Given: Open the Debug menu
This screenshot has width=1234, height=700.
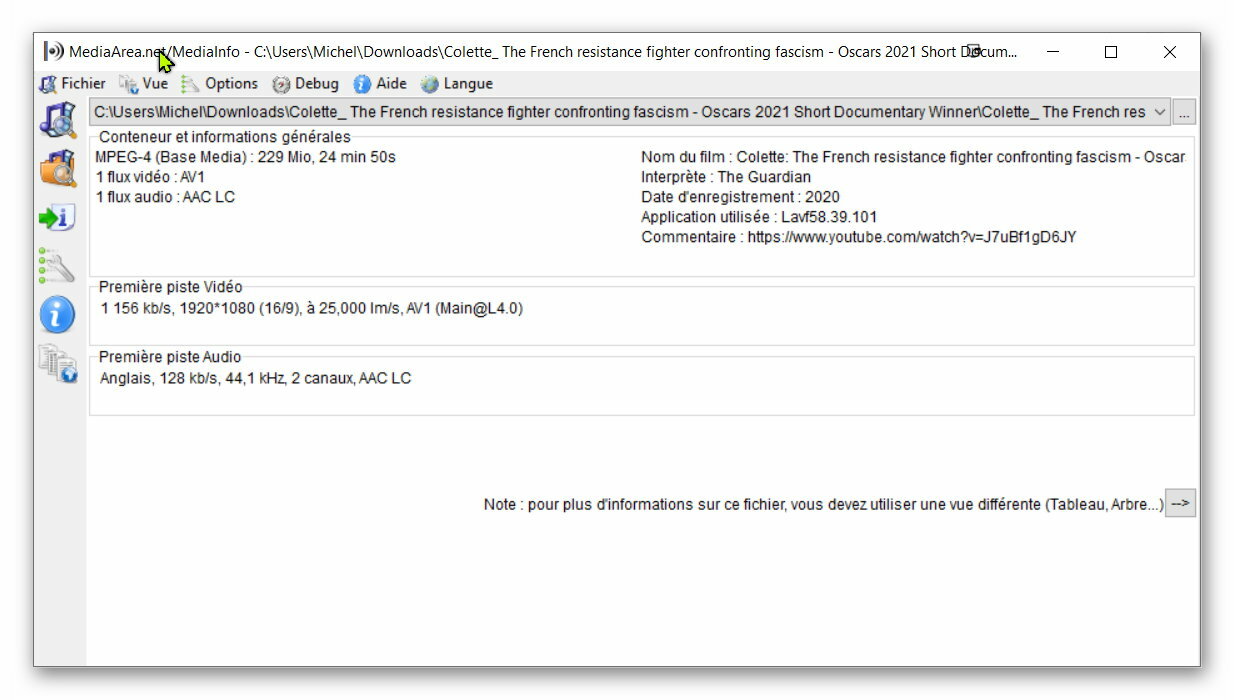Looking at the screenshot, I should click(306, 84).
